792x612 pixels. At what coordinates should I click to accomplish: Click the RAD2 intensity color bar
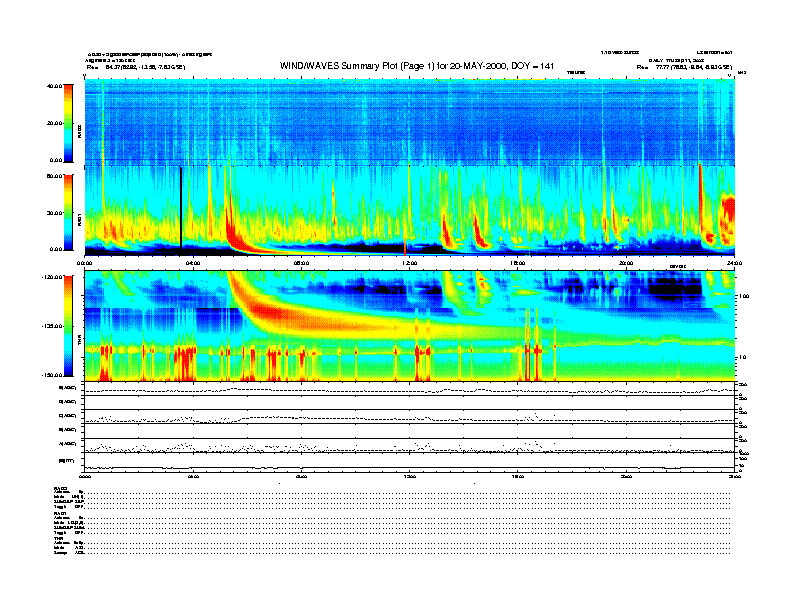click(x=68, y=123)
